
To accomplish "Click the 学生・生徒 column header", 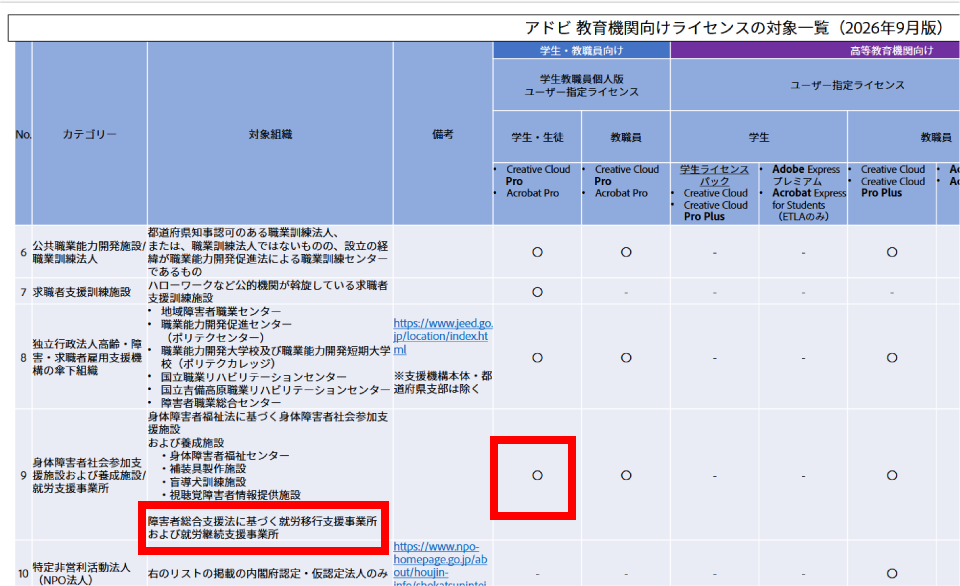I will tap(538, 137).
